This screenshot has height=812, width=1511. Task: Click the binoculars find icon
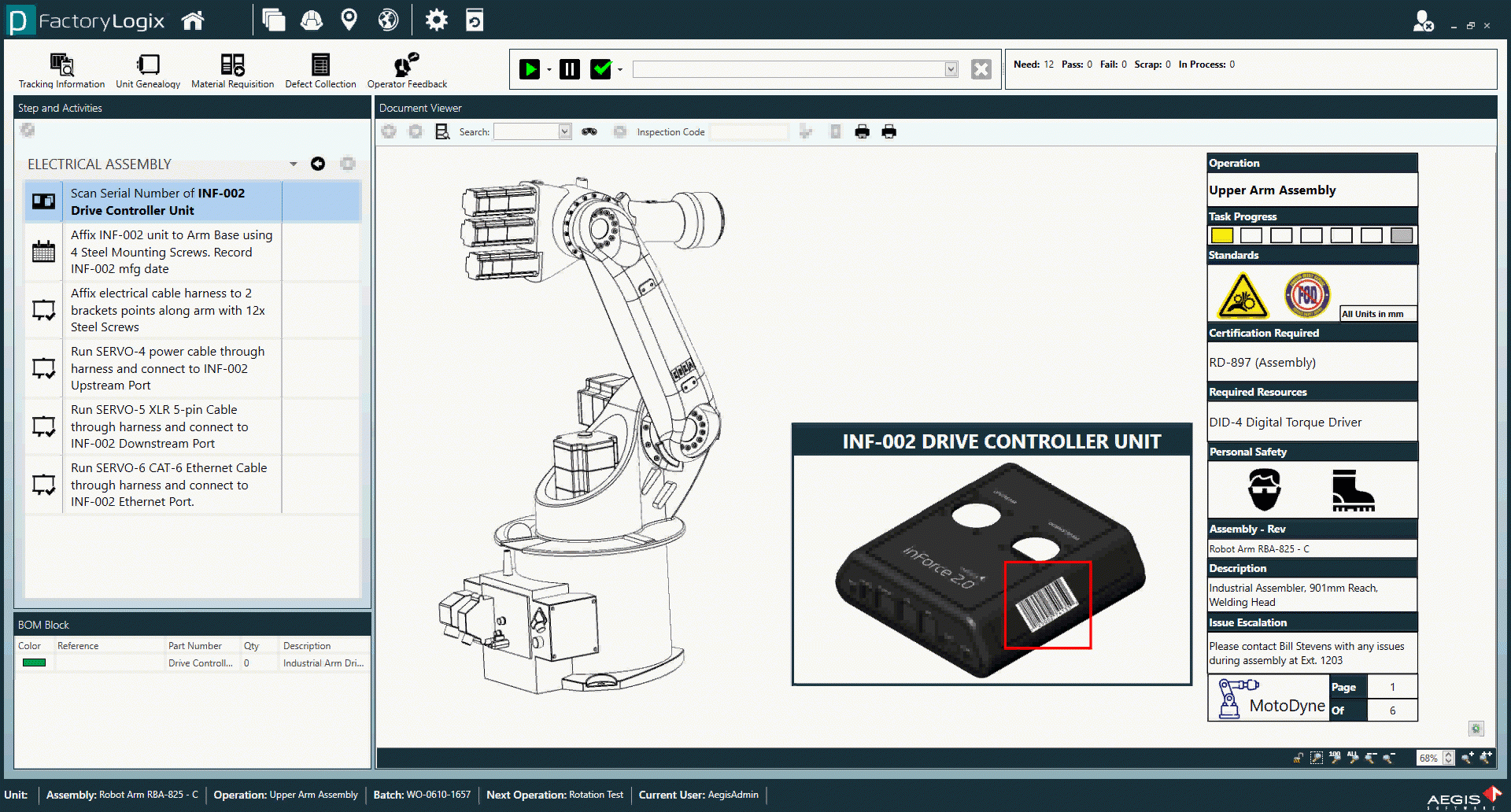click(589, 131)
